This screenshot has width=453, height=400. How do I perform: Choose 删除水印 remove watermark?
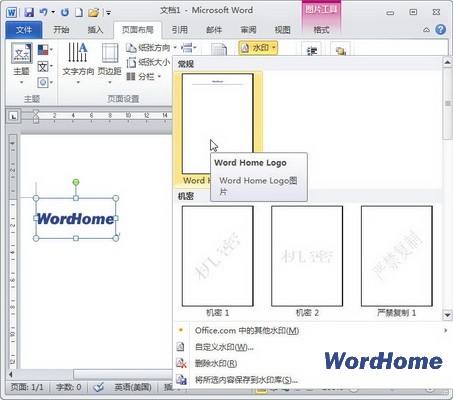[312, 363]
